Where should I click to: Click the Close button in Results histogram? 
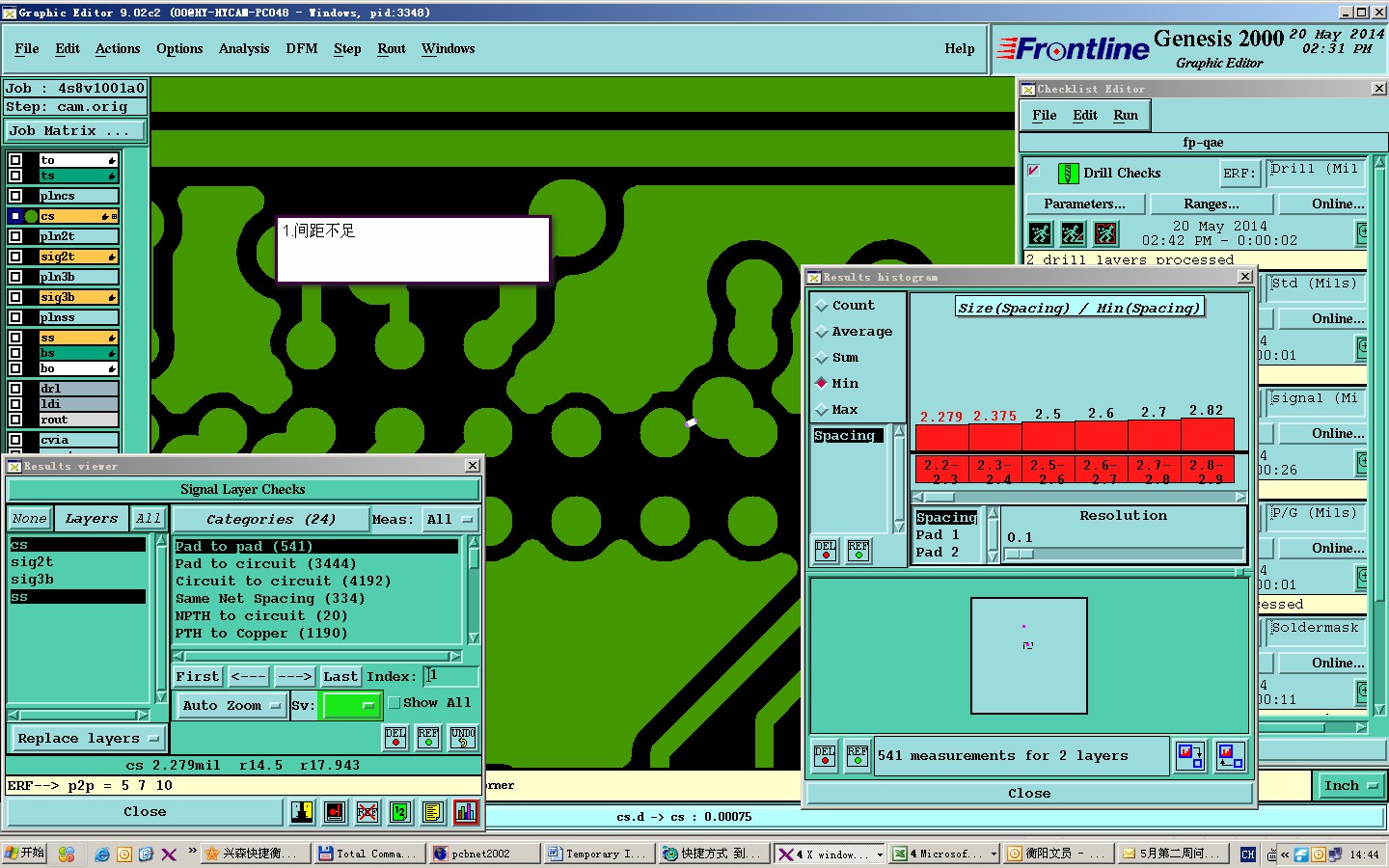[x=1029, y=794]
